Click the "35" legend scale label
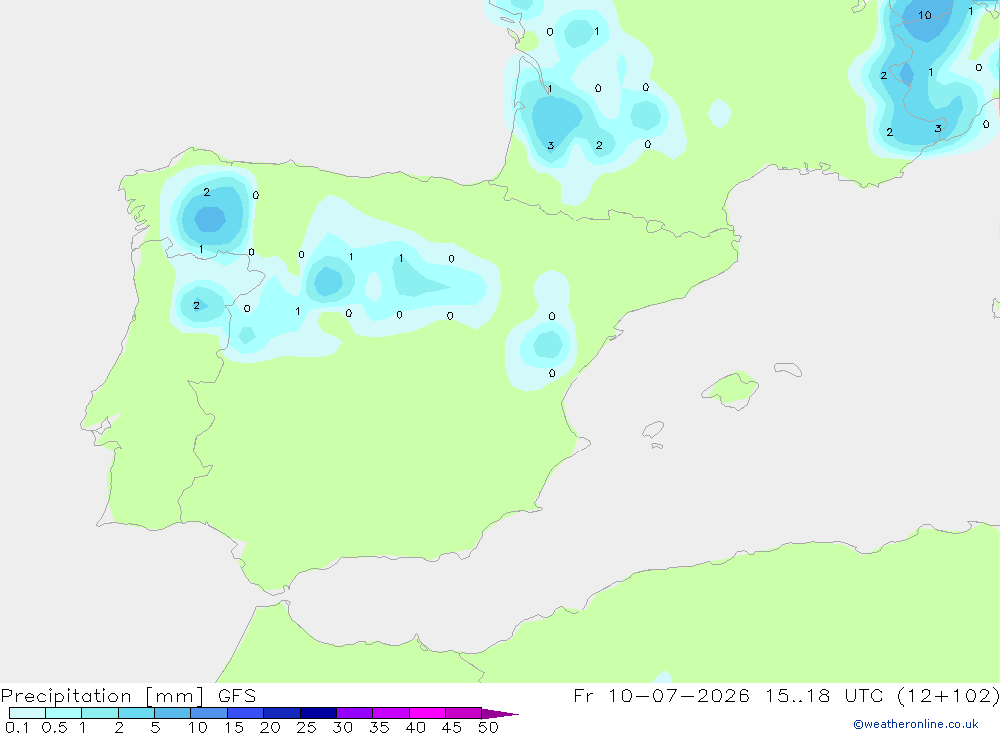The width and height of the screenshot is (1000, 733). 379,727
